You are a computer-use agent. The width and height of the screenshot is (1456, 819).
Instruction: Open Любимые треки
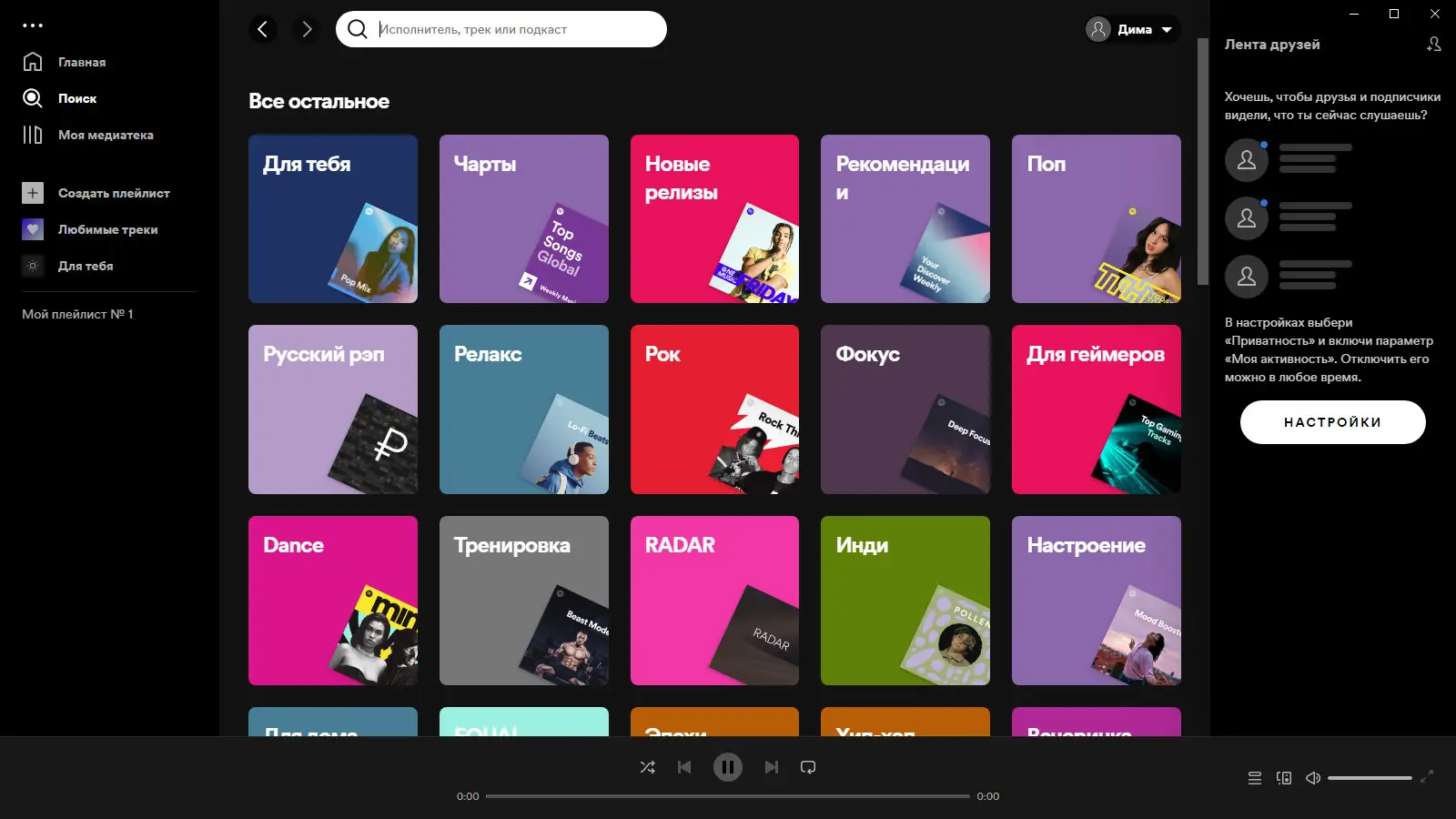pyautogui.click(x=108, y=229)
